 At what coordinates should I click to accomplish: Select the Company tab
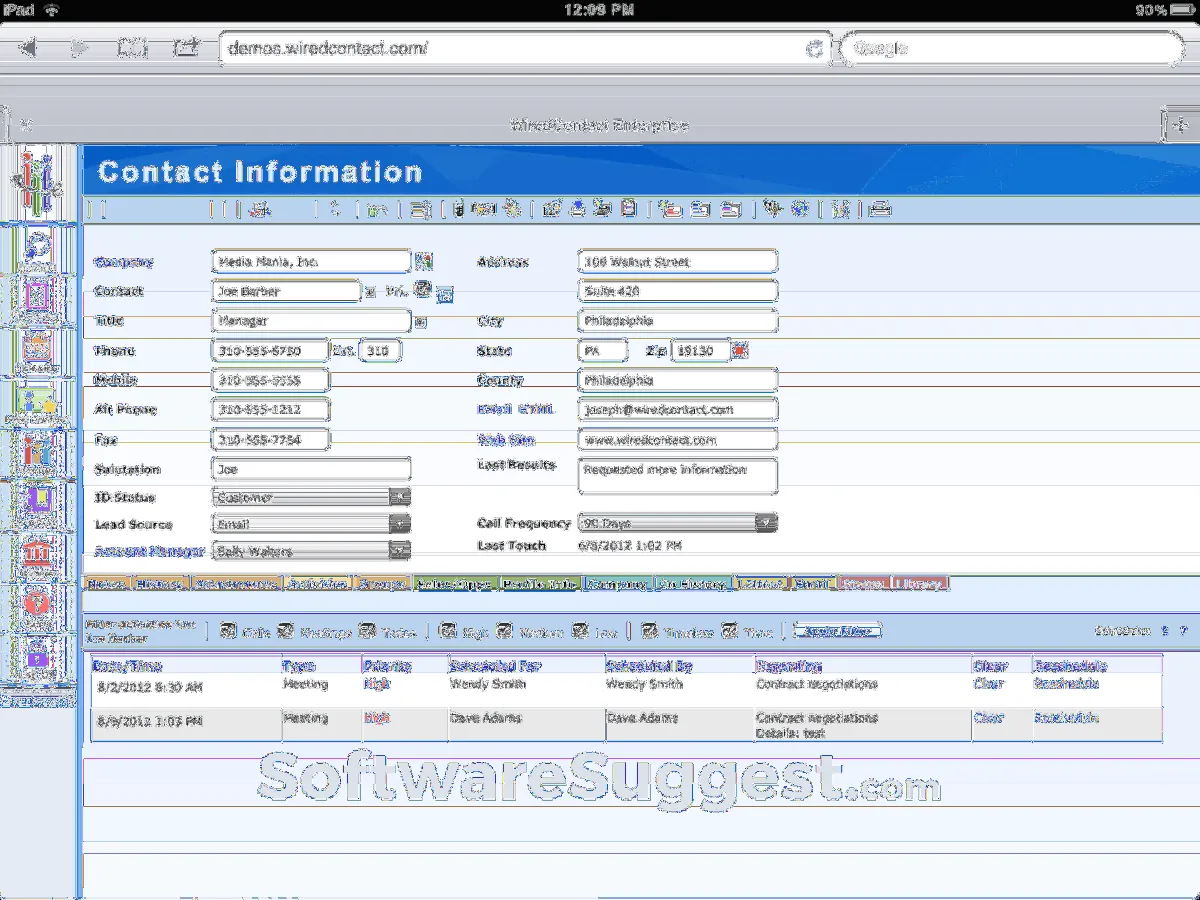[616, 583]
